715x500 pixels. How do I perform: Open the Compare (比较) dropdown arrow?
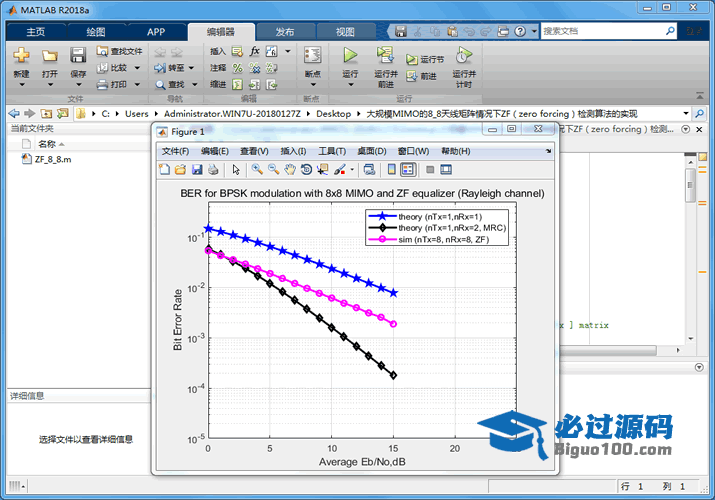[x=137, y=68]
